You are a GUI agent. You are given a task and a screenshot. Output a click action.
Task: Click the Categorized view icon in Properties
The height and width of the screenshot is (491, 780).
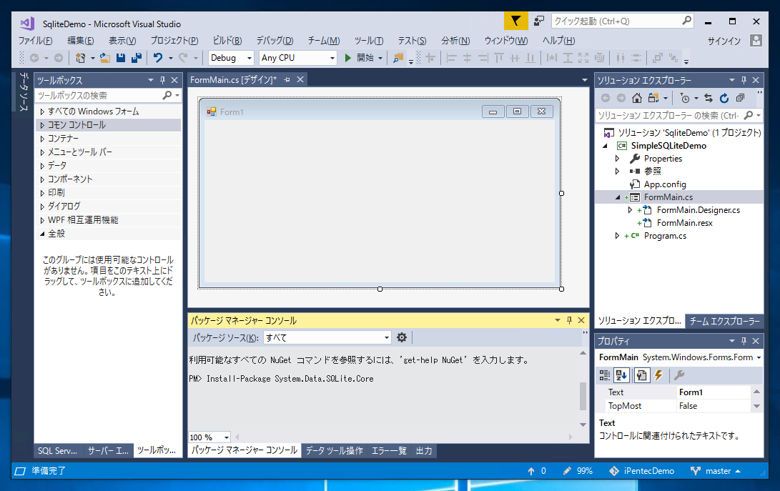tap(605, 375)
